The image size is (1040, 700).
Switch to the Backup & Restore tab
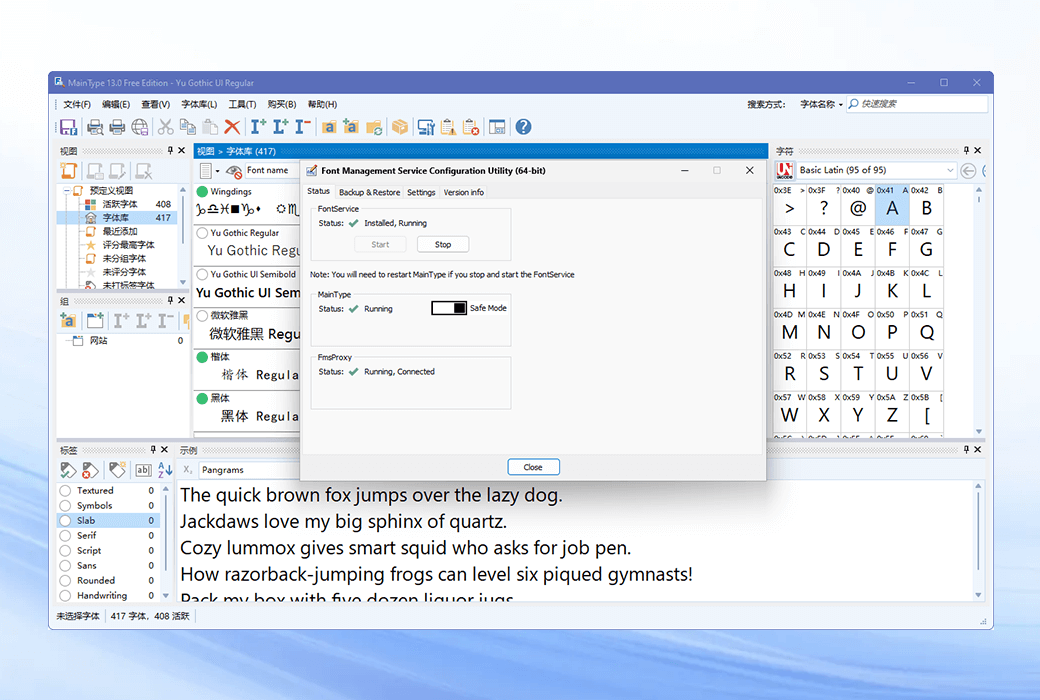click(x=369, y=192)
